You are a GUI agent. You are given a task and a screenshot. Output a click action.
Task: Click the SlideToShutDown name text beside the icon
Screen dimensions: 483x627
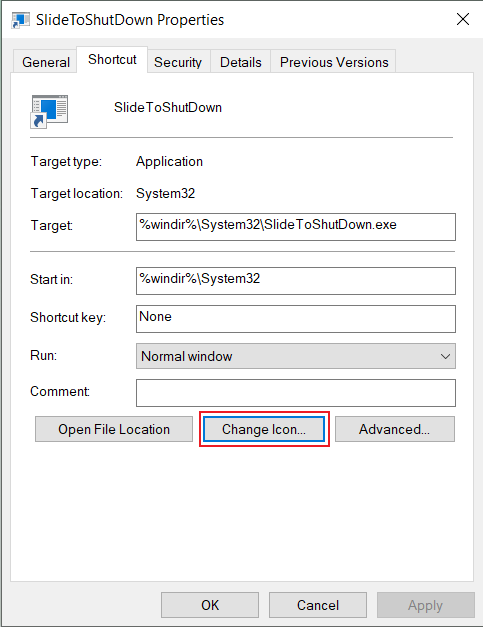pos(168,108)
